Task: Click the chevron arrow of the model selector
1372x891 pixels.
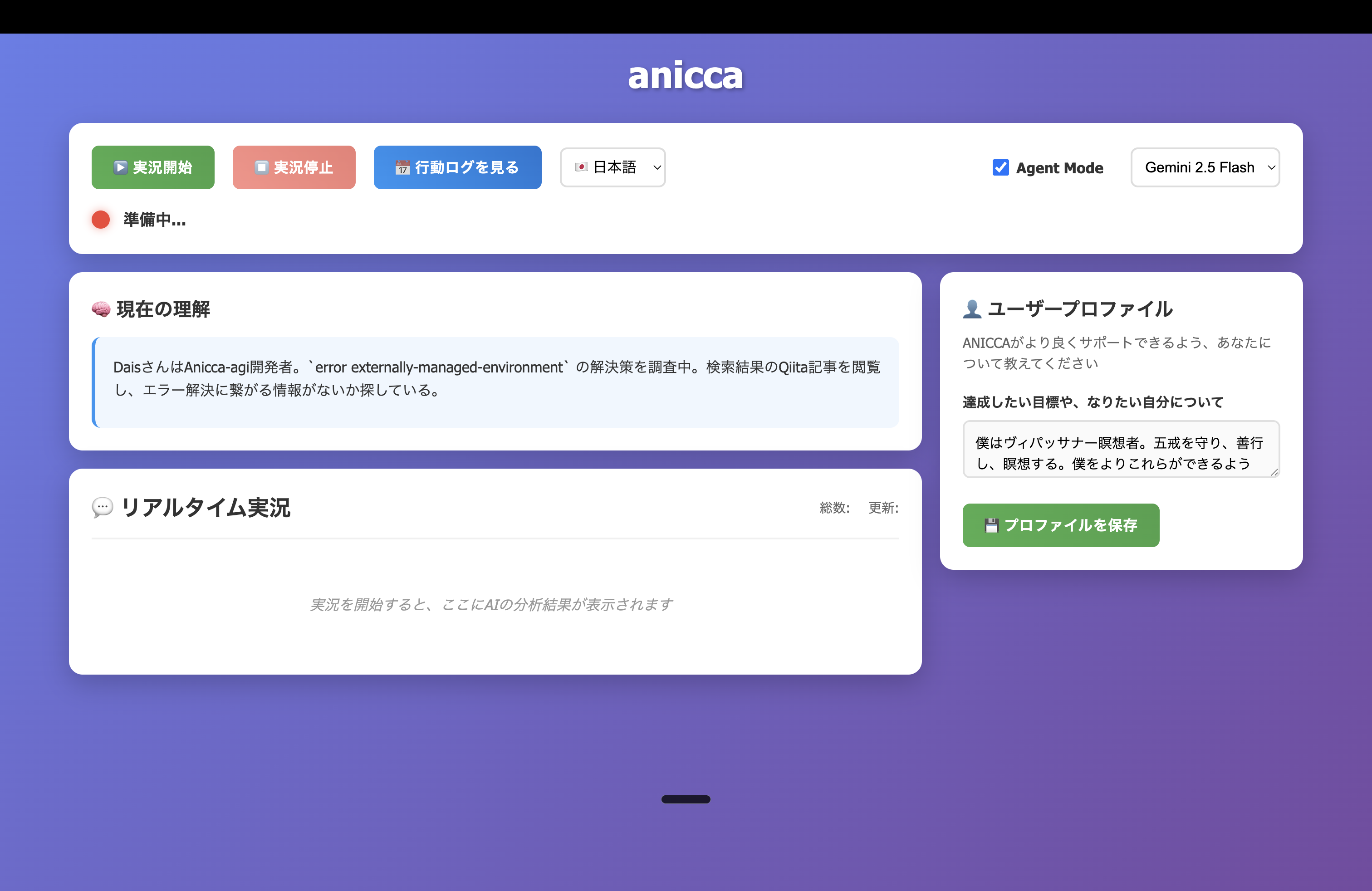Action: pos(1271,168)
